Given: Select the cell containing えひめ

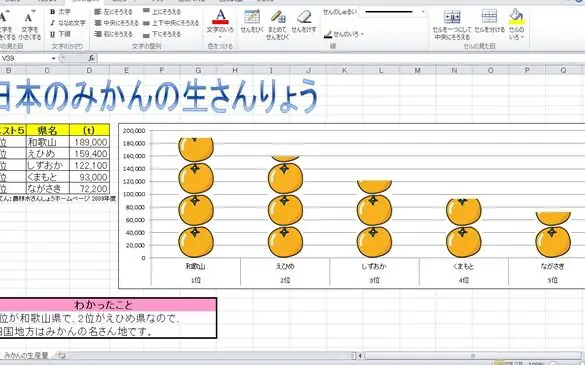Looking at the screenshot, I should (x=48, y=153).
